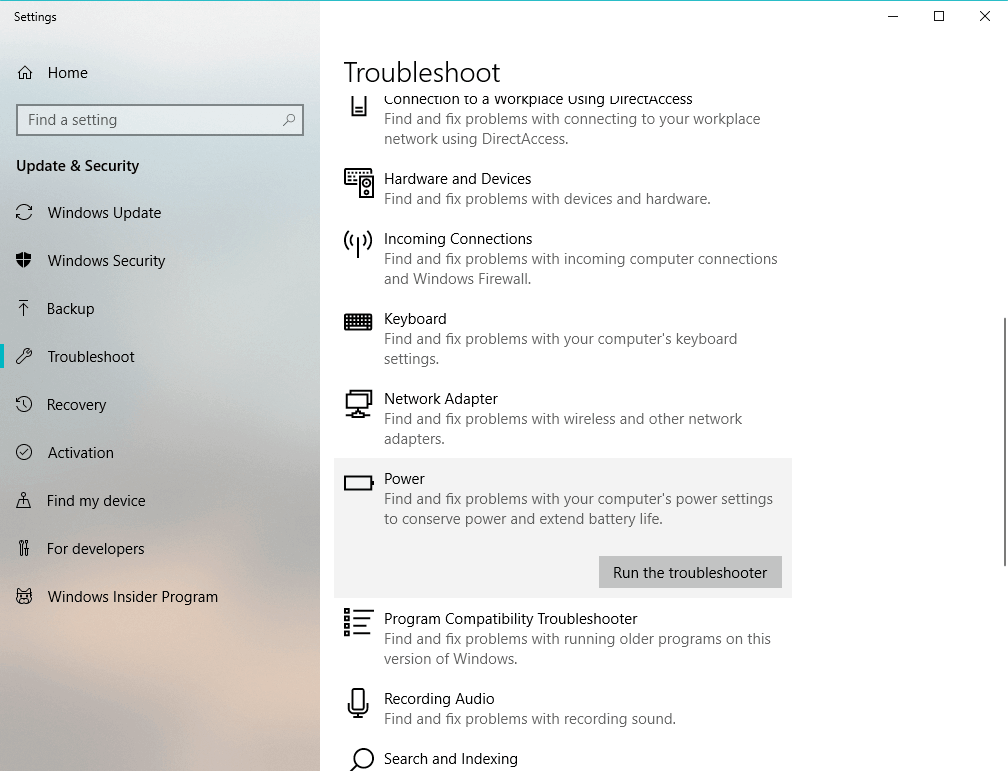Click the Find my device person icon

pos(23,500)
